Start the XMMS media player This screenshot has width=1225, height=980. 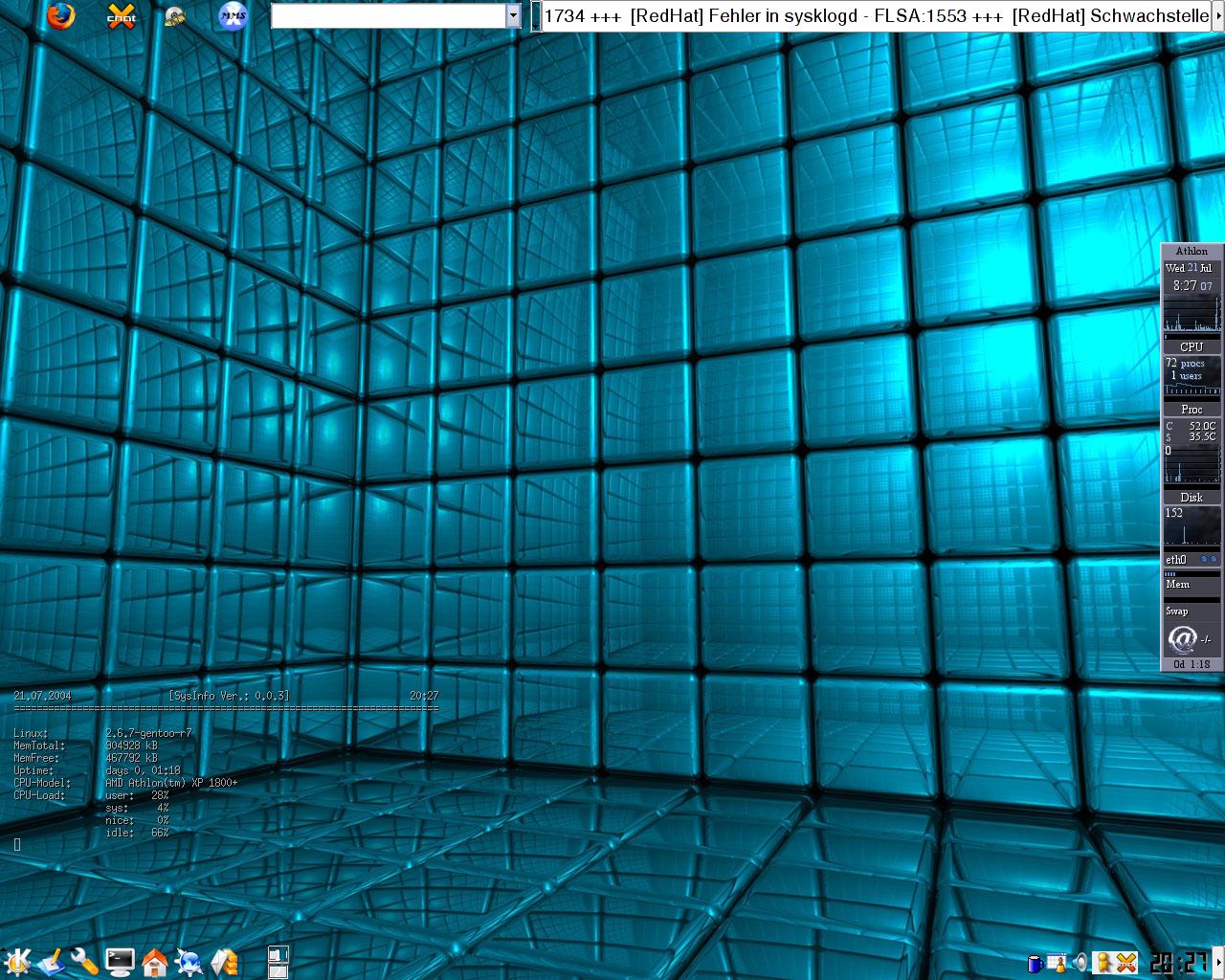point(233,16)
